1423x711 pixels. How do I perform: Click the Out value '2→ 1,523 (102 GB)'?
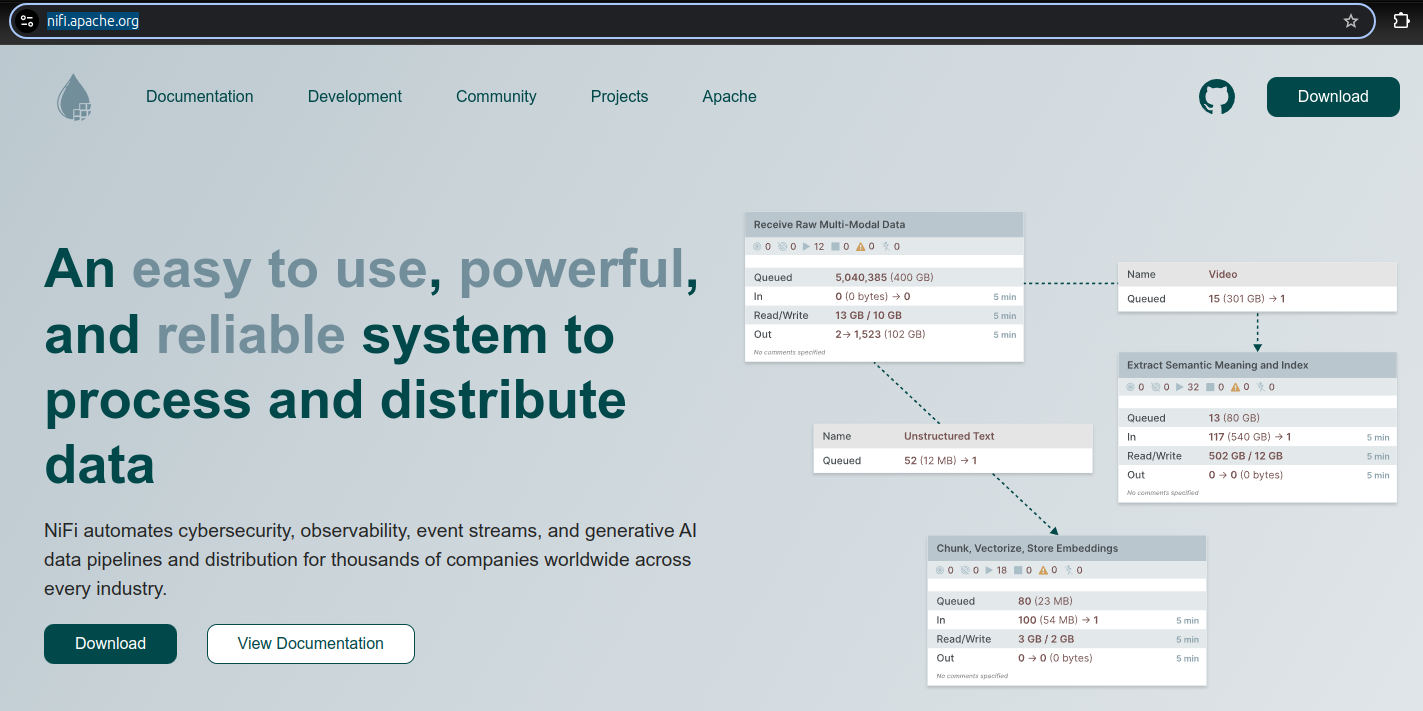click(x=880, y=335)
